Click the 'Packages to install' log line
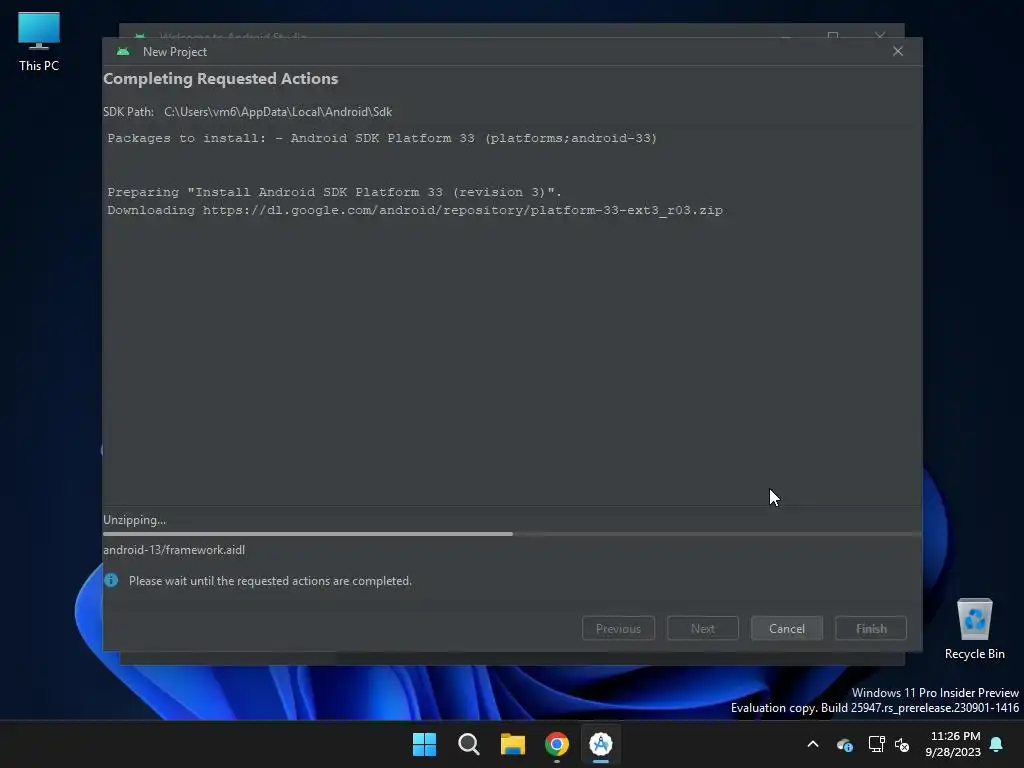 point(382,138)
